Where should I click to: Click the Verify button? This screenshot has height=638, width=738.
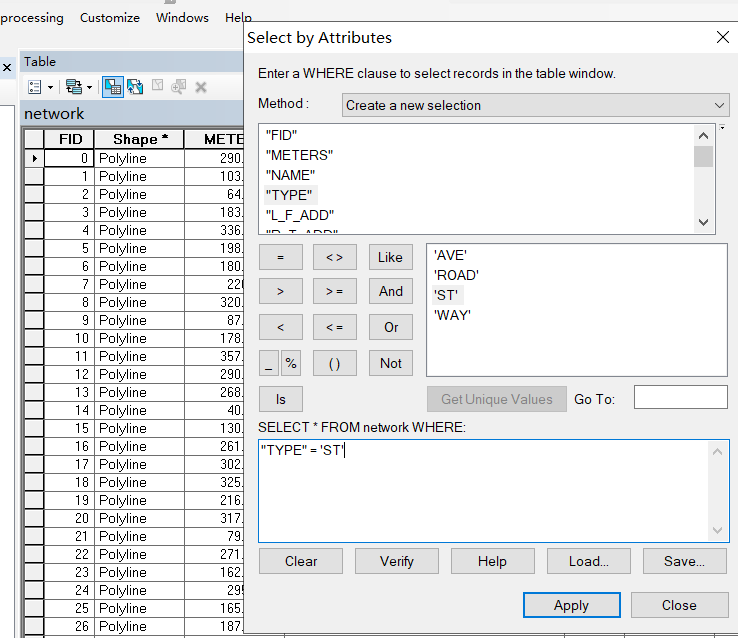397,561
